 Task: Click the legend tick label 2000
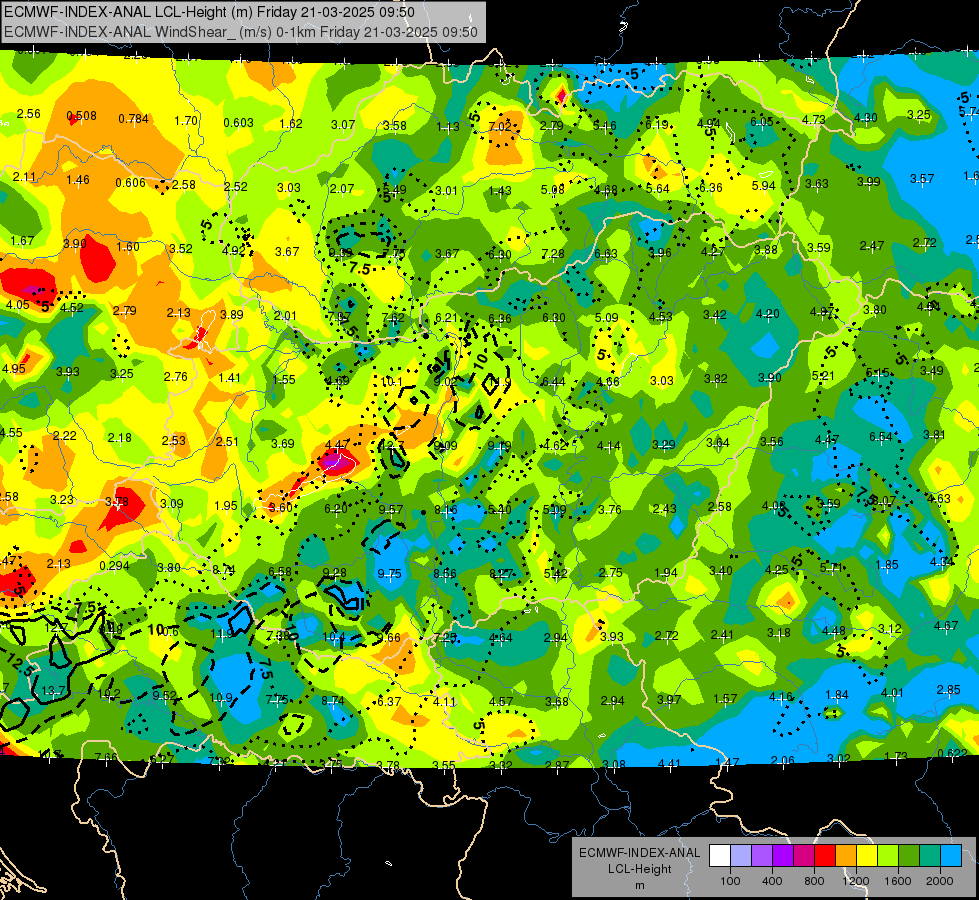pyautogui.click(x=940, y=881)
